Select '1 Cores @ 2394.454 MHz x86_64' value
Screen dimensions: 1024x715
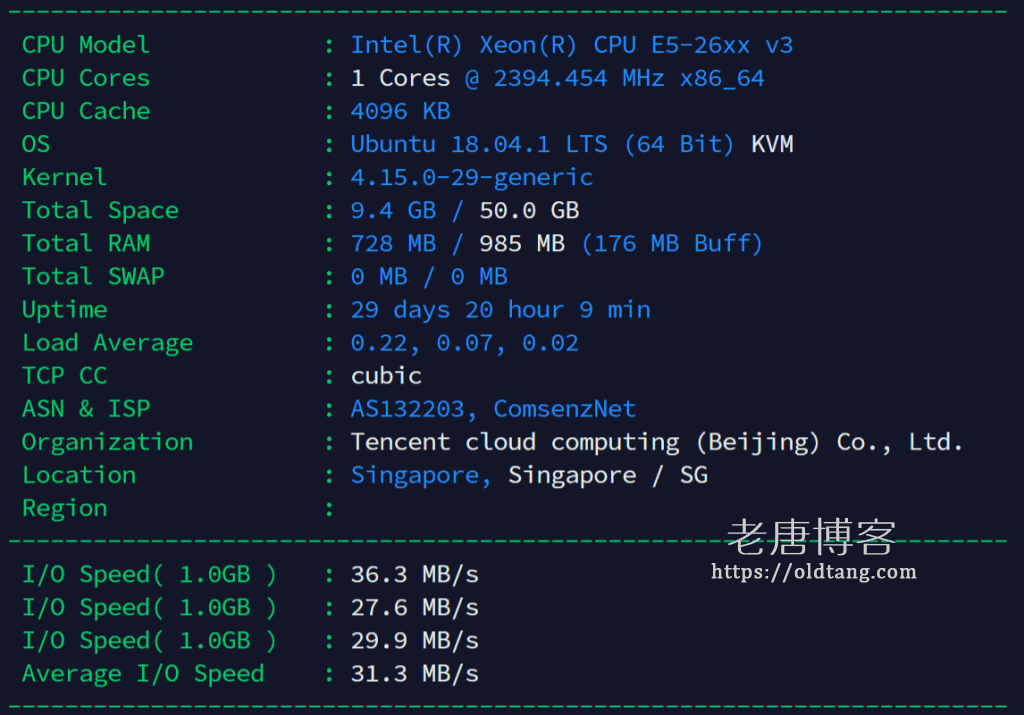click(x=557, y=78)
